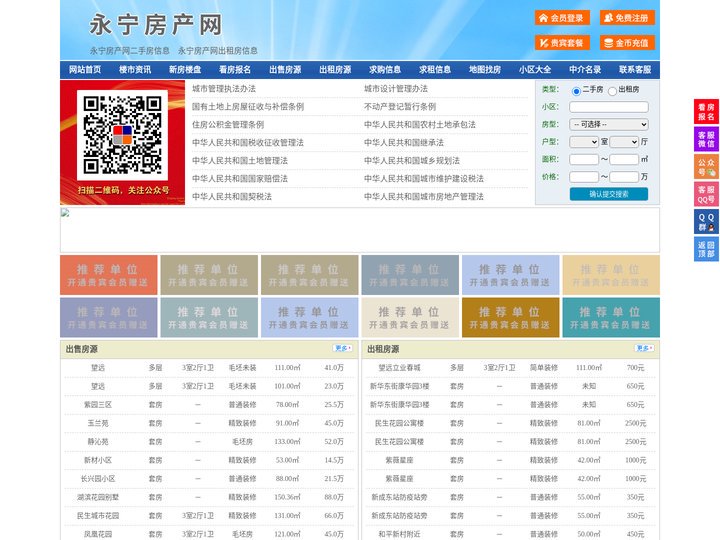The image size is (720, 540).
Task: Open the 城市管理执法办法 link
Action: 224,89
